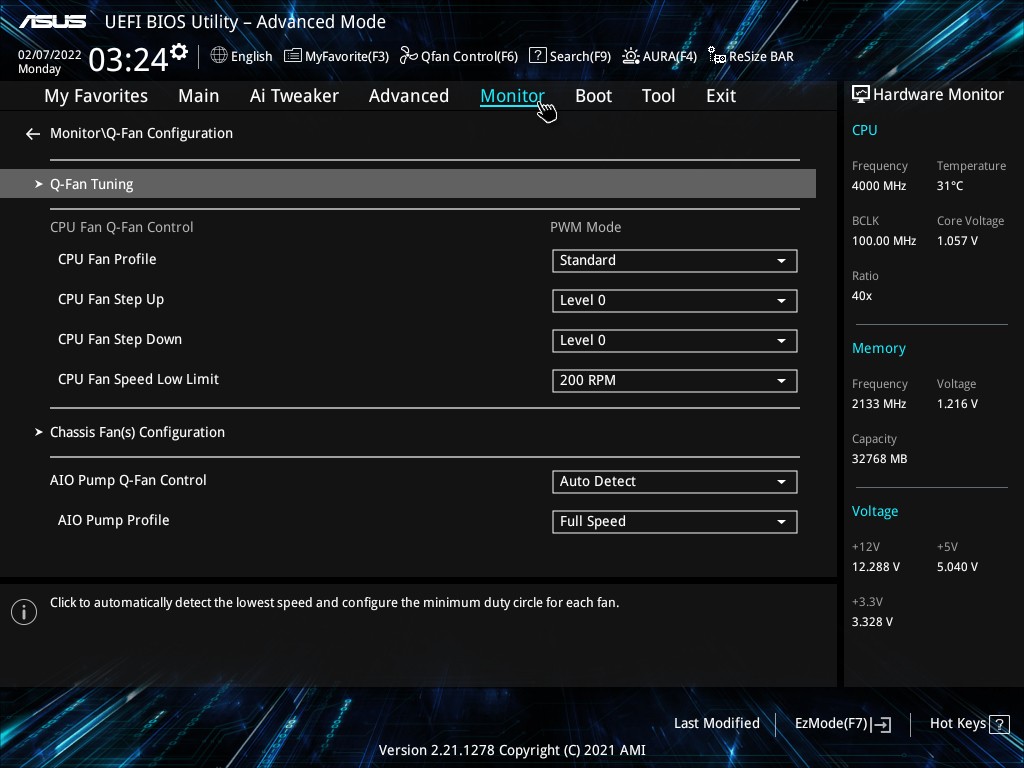Viewport: 1024px width, 768px height.
Task: Open the CPU Fan Step Up dropdown
Action: tap(674, 300)
